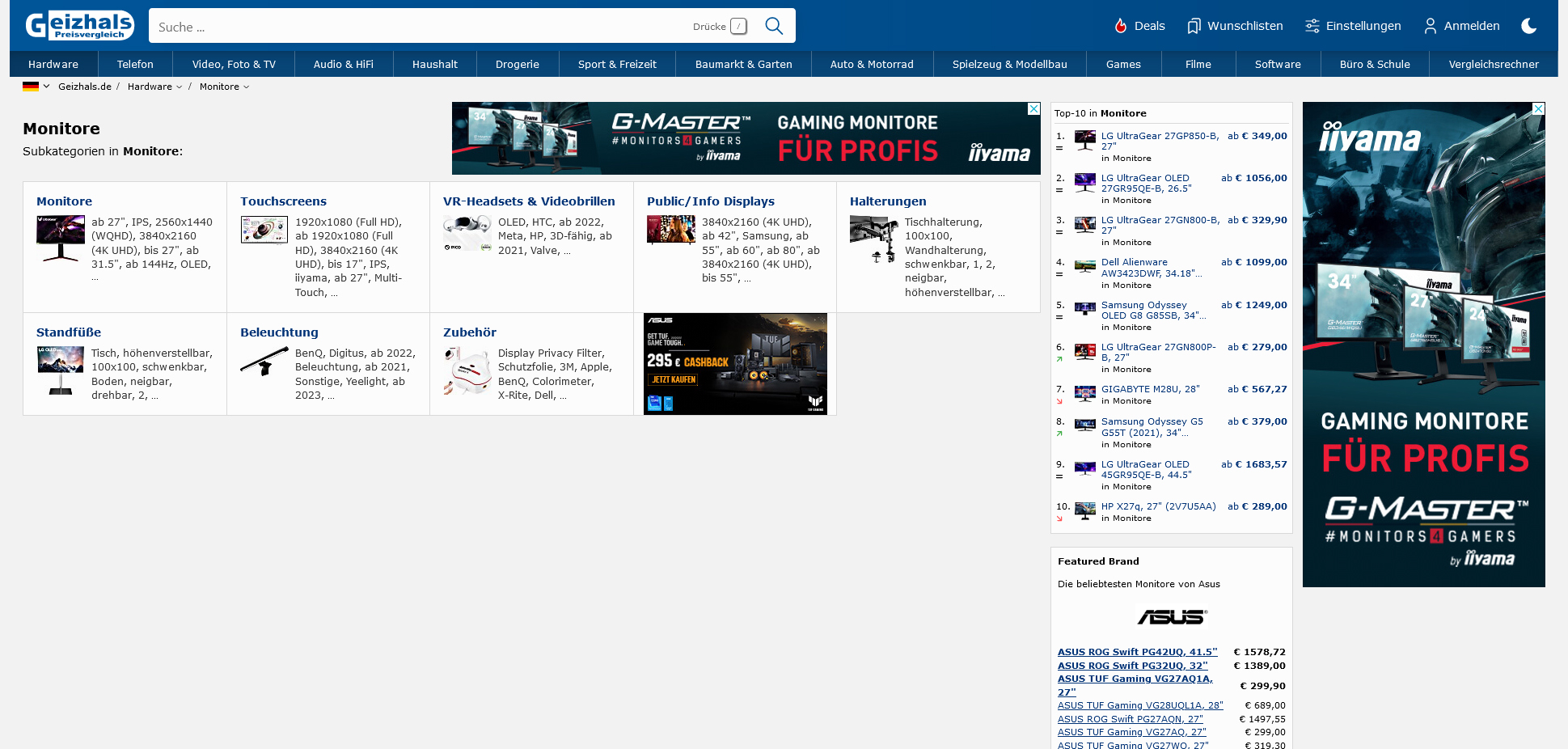The width and height of the screenshot is (1568, 749).
Task: Click the ASUS logo in Featured Brand
Action: coord(1171,617)
